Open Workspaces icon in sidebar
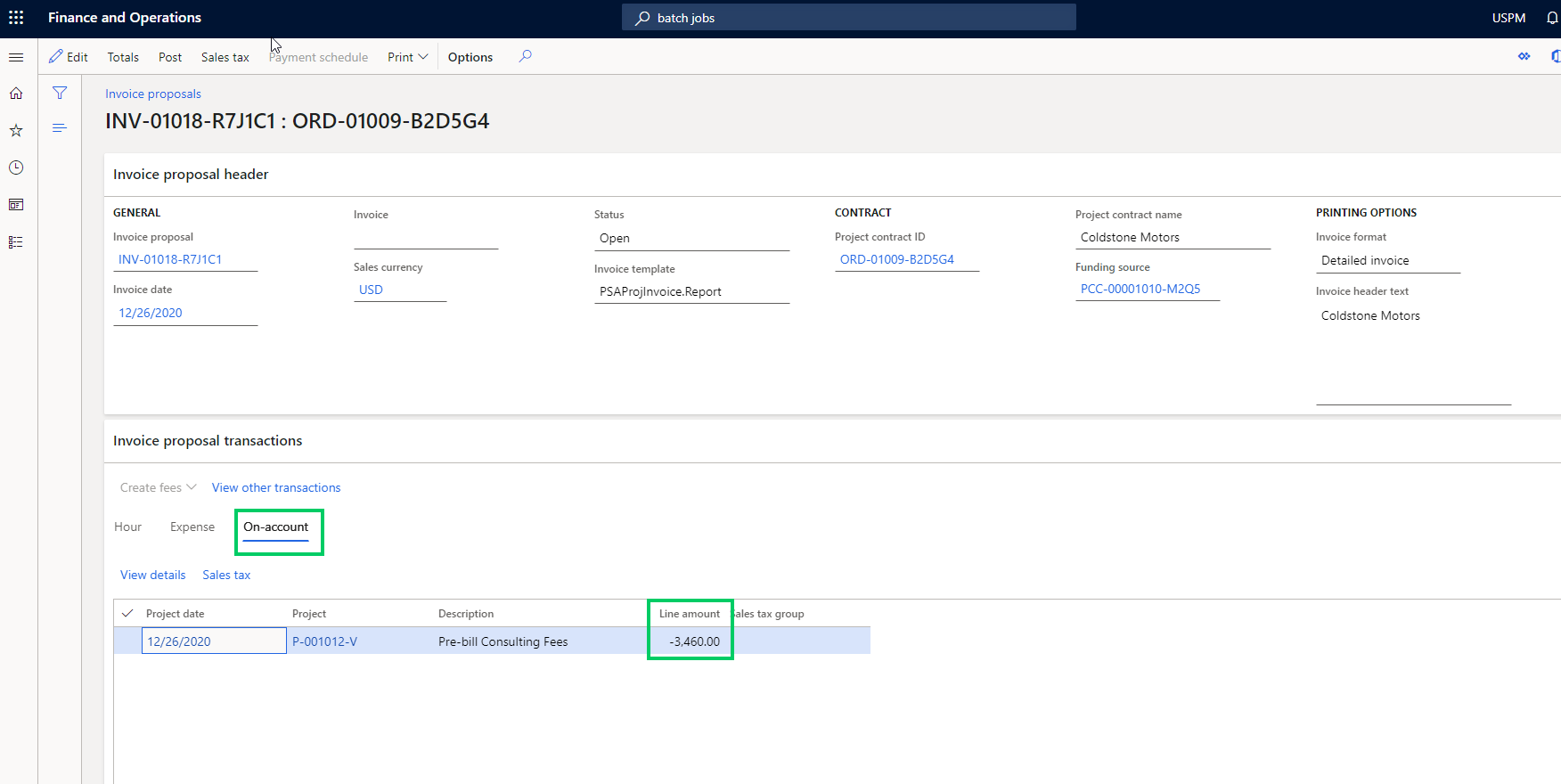 [16, 205]
